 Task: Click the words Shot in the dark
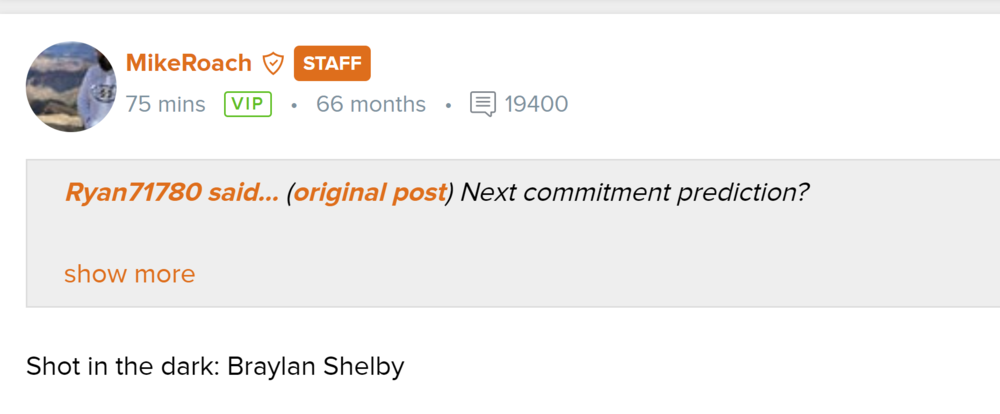click(121, 367)
